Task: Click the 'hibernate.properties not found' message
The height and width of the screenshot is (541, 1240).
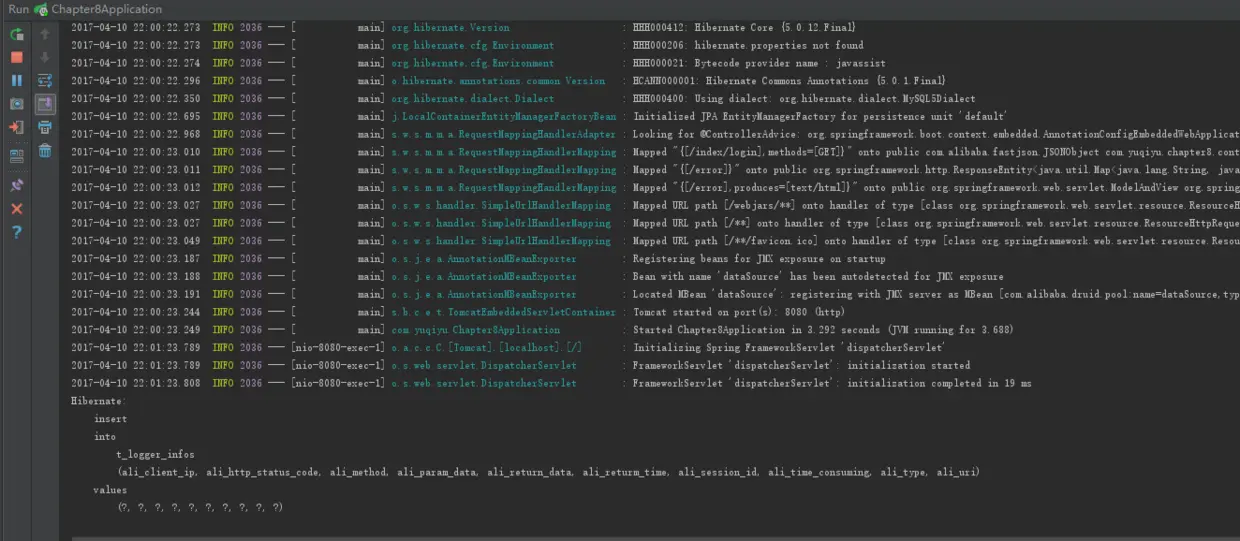Action: (x=749, y=46)
